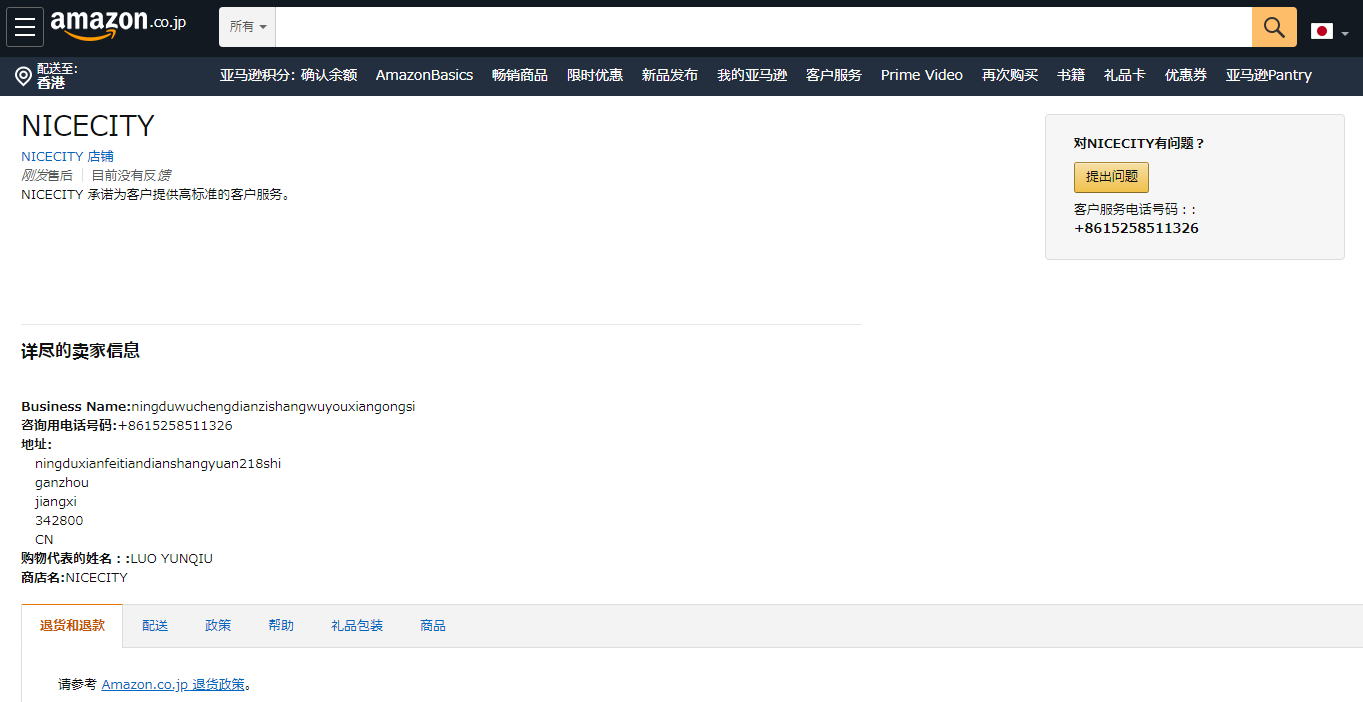Click the delivery location pin icon

click(x=23, y=77)
